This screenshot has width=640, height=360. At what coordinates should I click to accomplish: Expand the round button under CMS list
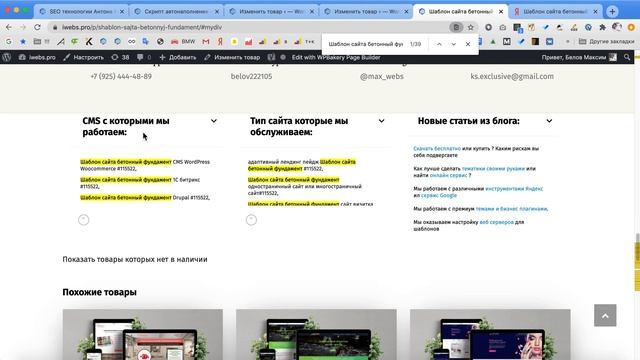(84, 220)
